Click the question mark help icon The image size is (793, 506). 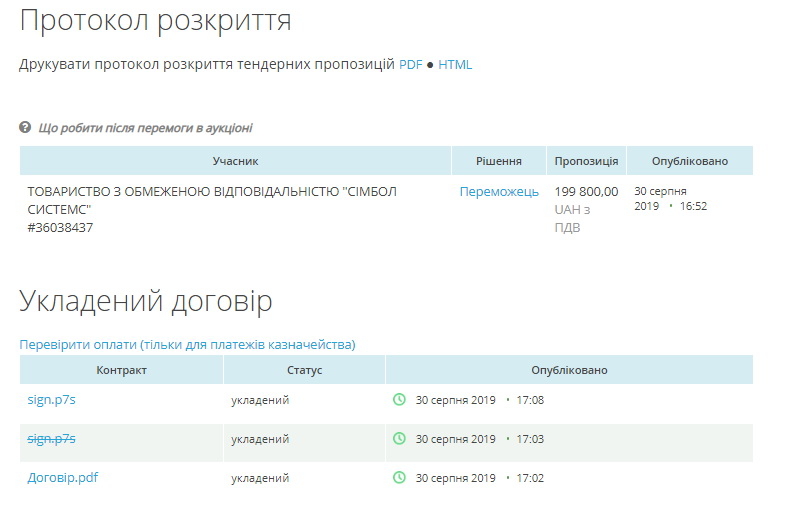click(25, 128)
